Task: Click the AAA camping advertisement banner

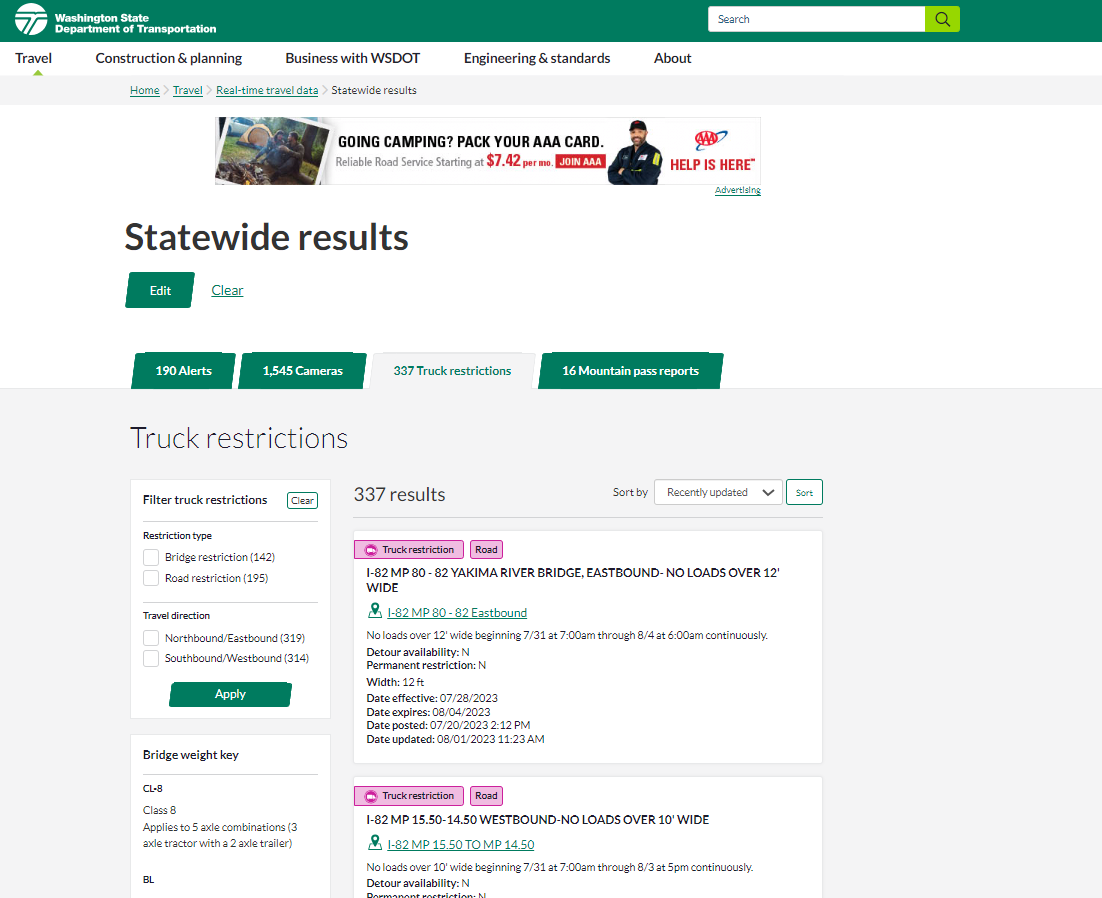Action: (x=487, y=151)
